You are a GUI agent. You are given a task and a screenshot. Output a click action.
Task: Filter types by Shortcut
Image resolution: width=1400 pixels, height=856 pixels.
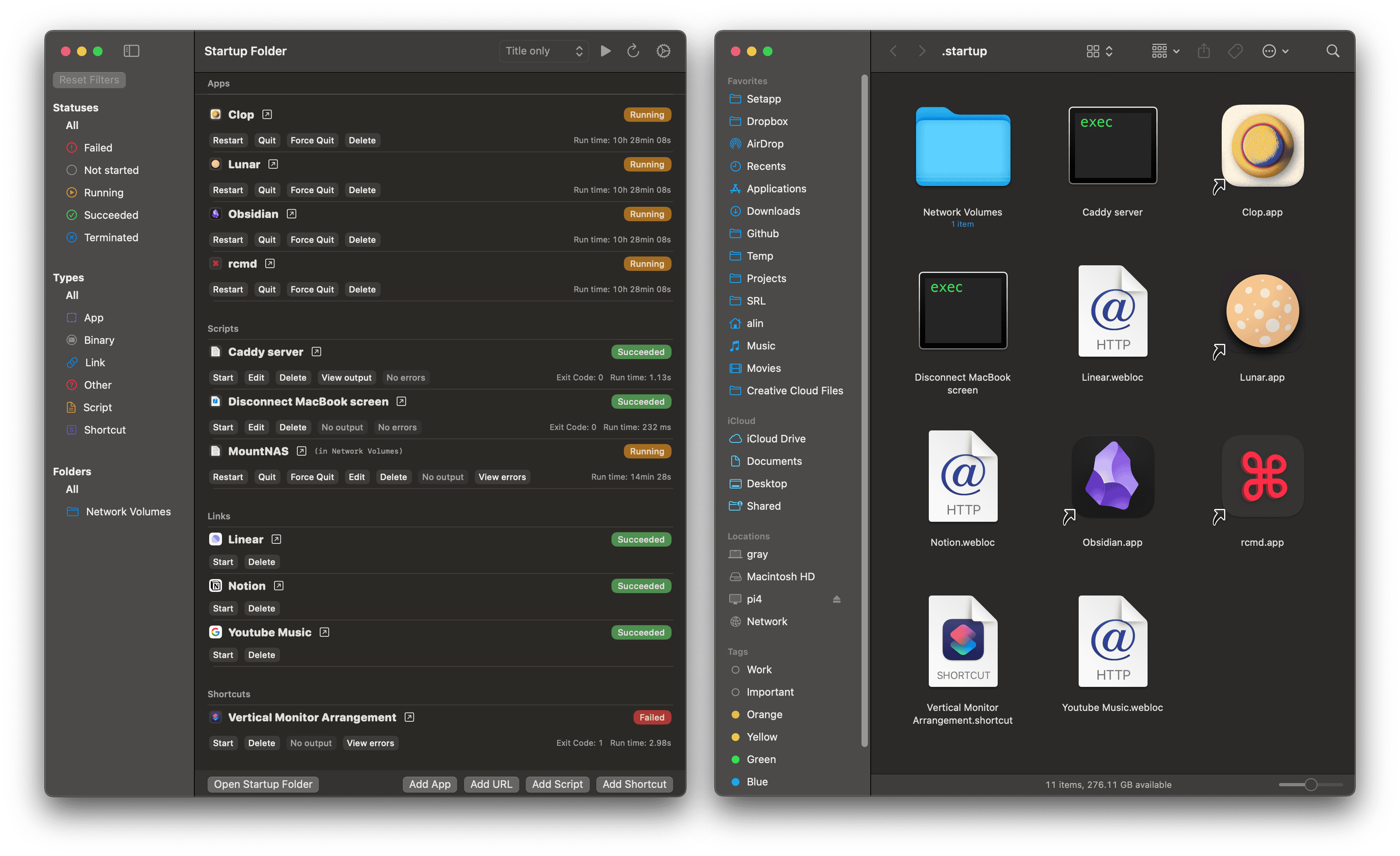(x=105, y=430)
